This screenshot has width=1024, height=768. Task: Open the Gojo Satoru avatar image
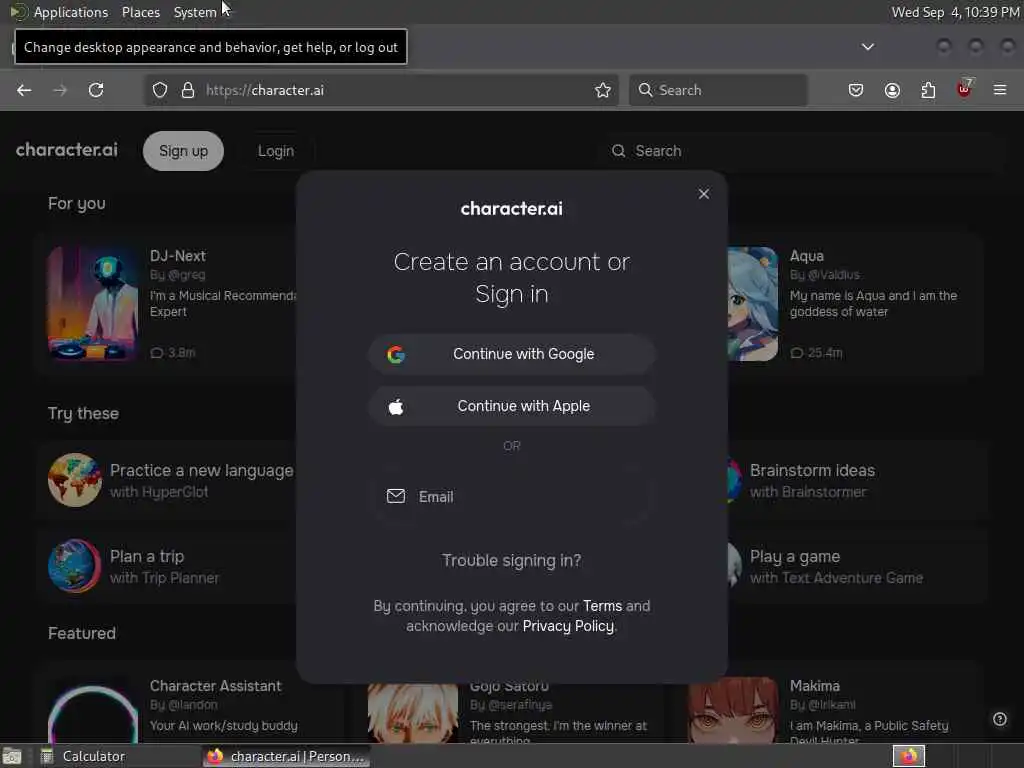coord(413,712)
